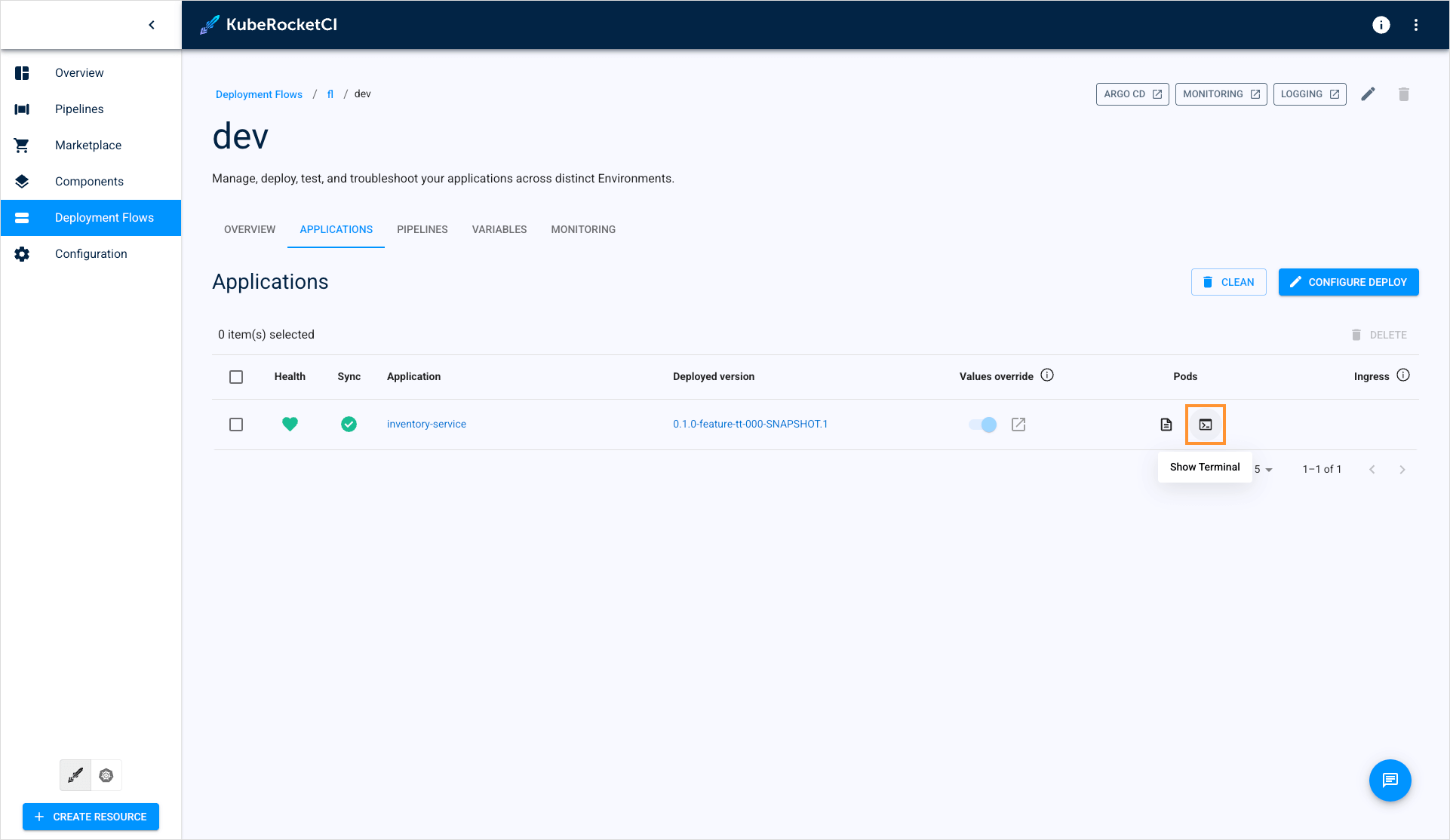Click the CLEAN button
This screenshot has height=840, width=1450.
coord(1229,282)
